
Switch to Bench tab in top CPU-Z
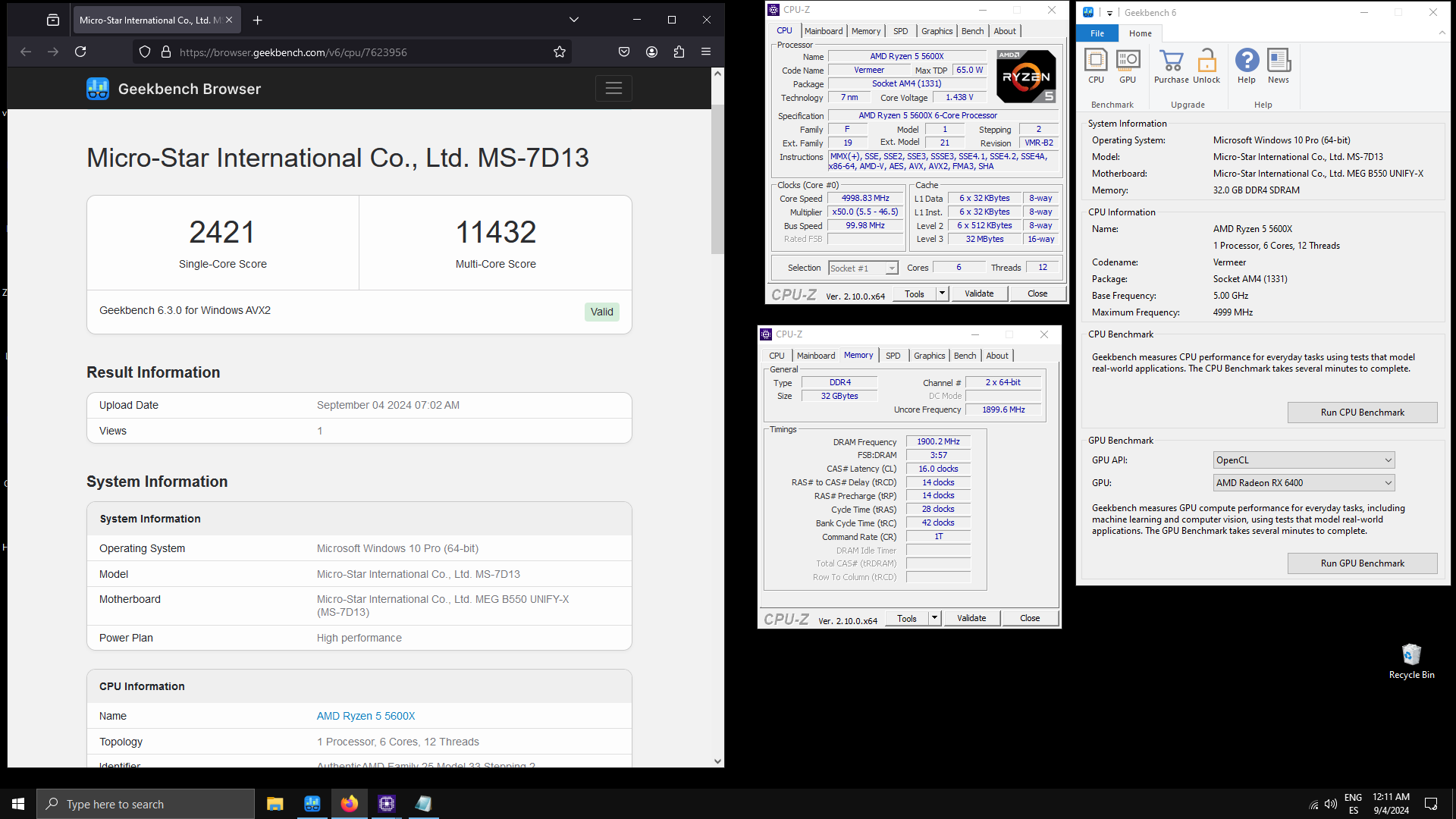point(972,31)
